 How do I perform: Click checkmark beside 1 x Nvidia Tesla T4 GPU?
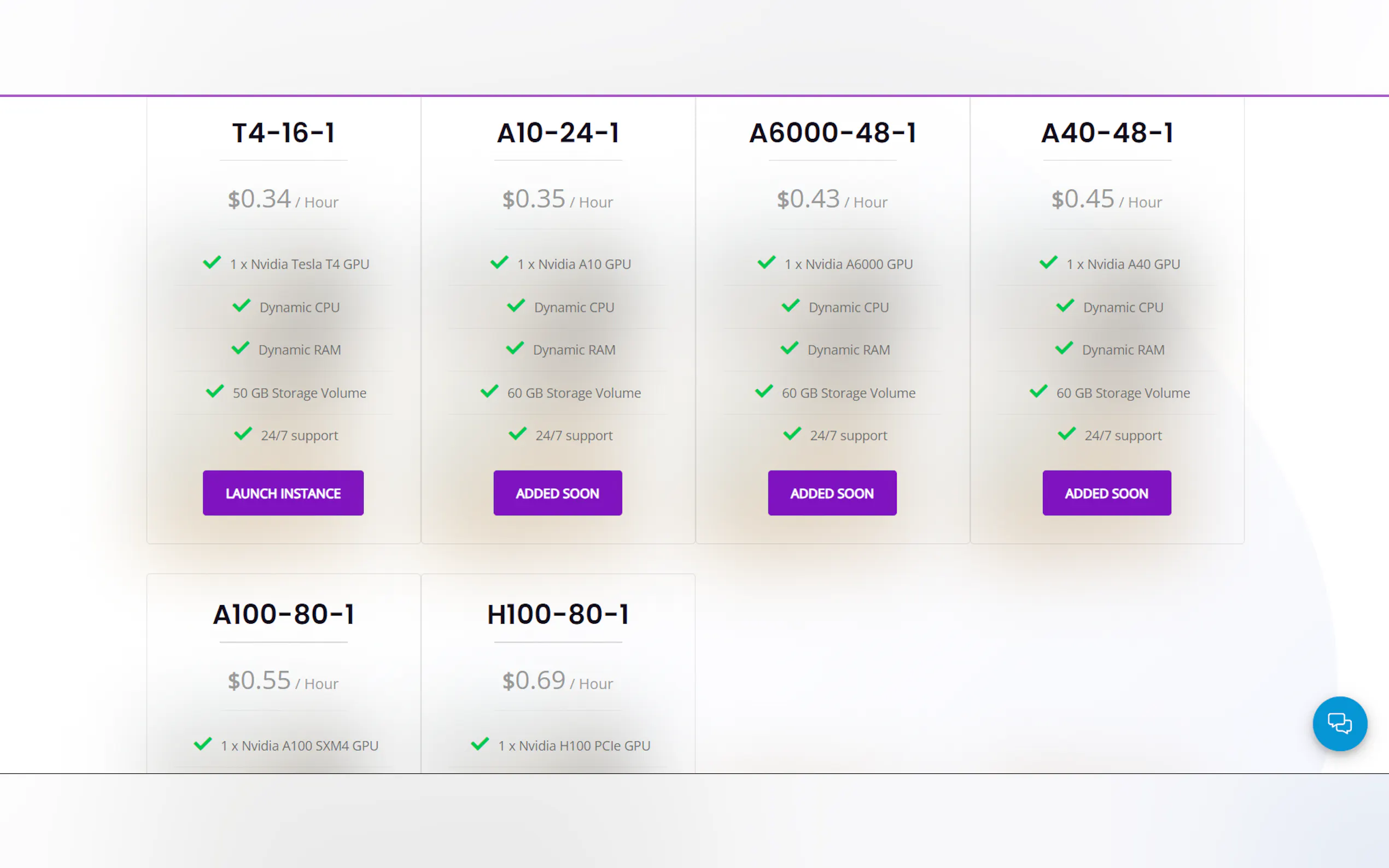(212, 263)
